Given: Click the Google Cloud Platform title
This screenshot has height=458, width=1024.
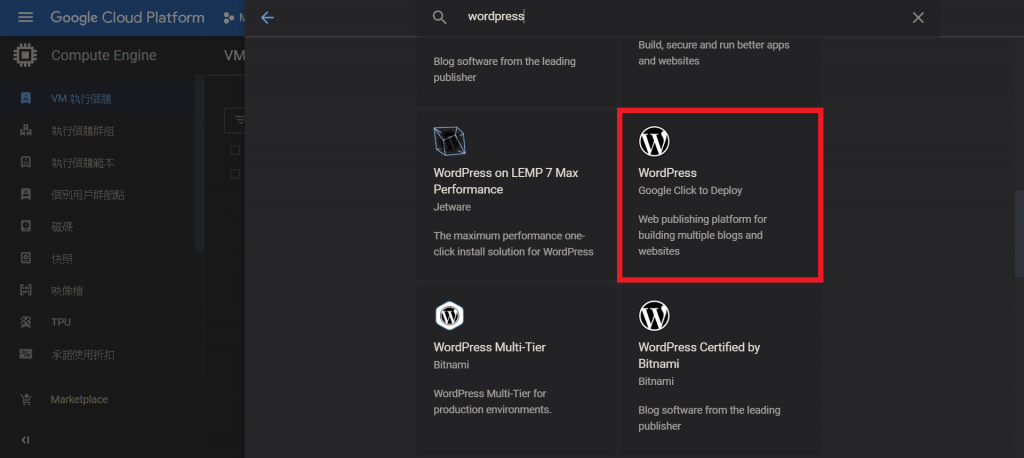Looking at the screenshot, I should 127,18.
